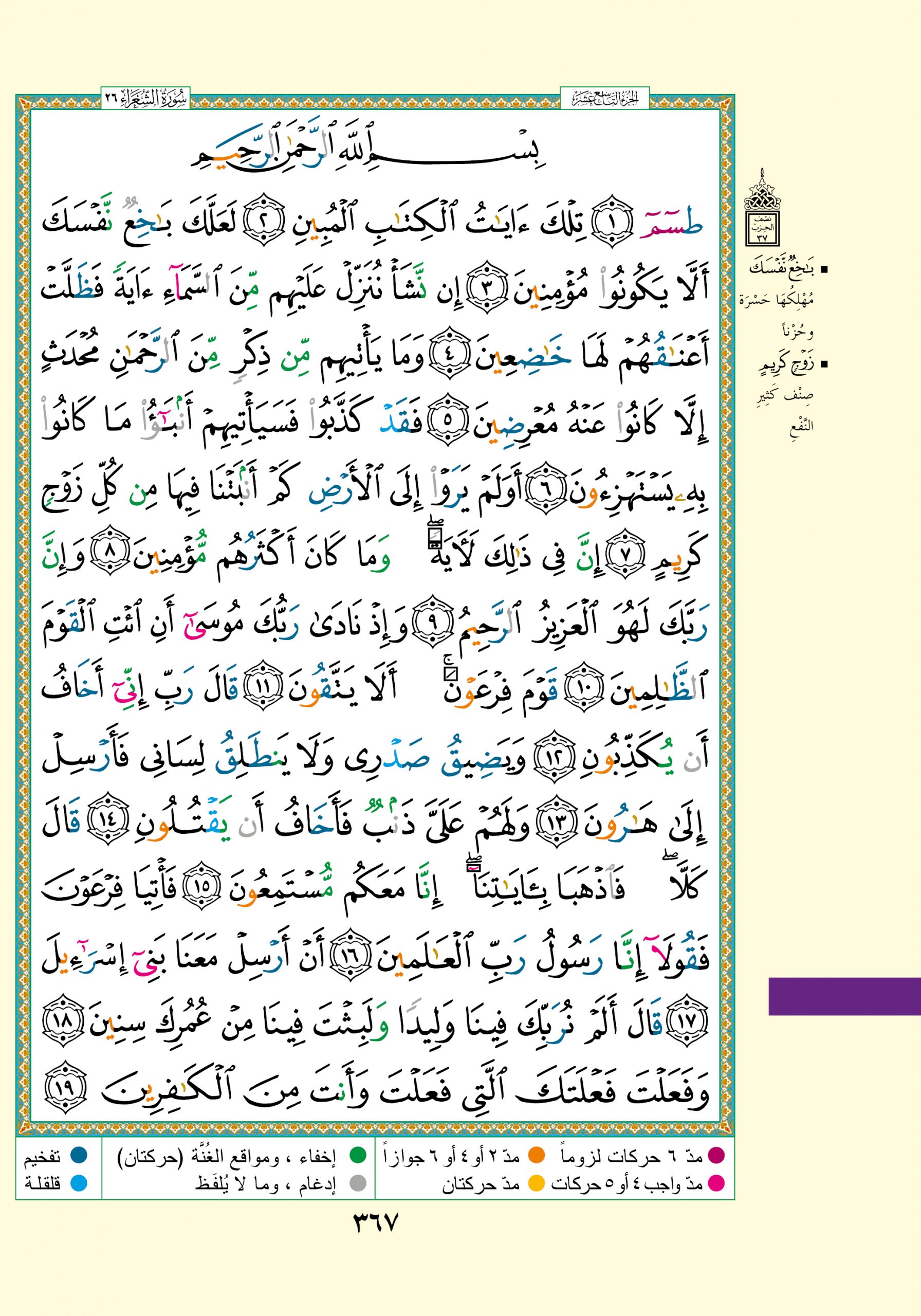Screen dimensions: 921x1316
Task: Click the pink madd wajib legend dot
Action: (x=716, y=1182)
